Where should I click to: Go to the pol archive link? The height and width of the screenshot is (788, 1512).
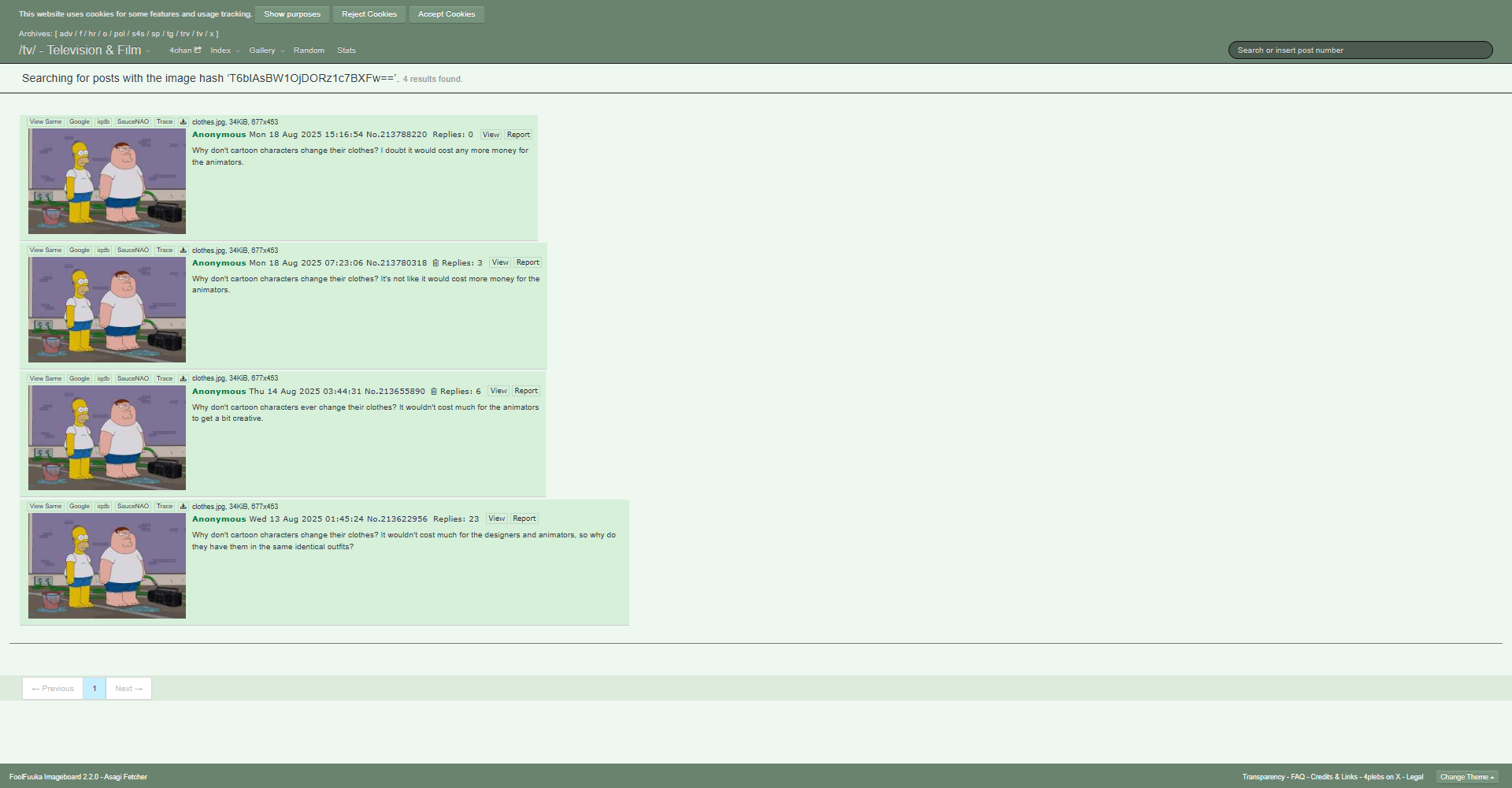(120, 34)
